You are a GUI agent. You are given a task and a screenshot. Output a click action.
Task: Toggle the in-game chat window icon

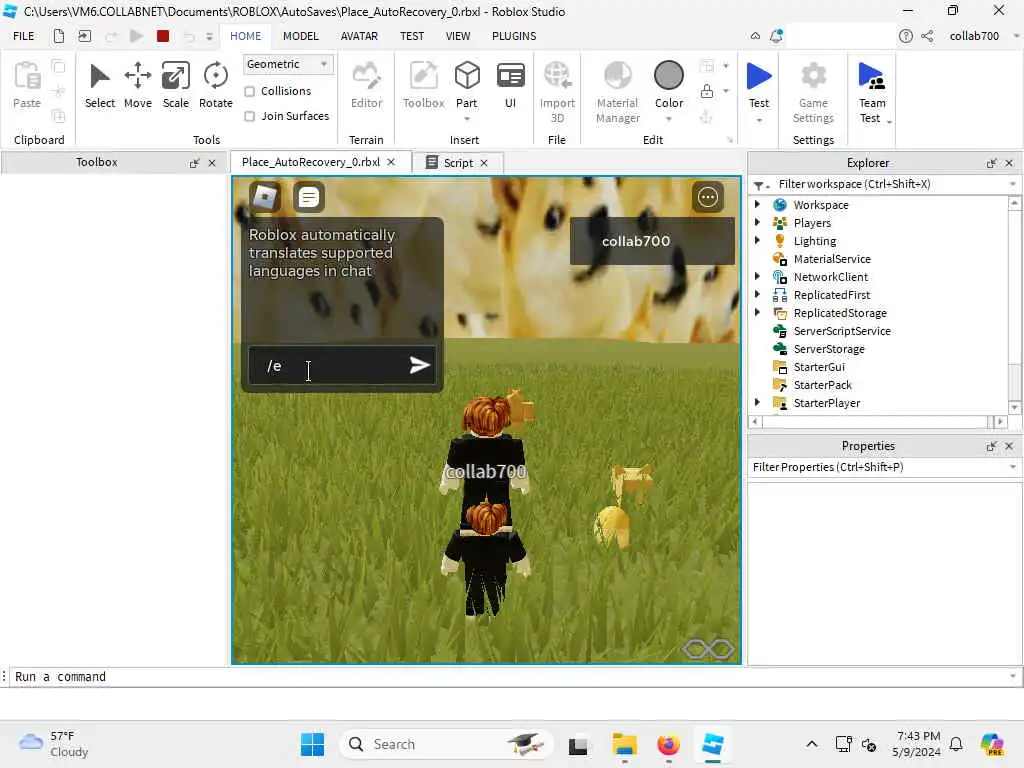309,197
